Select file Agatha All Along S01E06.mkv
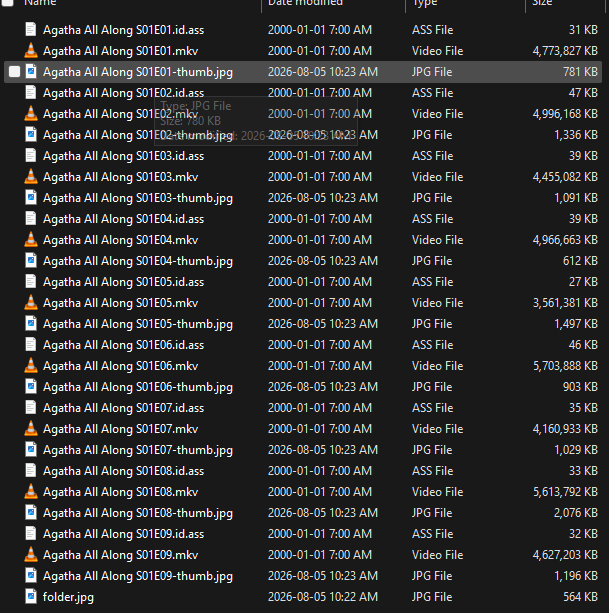The image size is (609, 613). pyautogui.click(x=120, y=366)
